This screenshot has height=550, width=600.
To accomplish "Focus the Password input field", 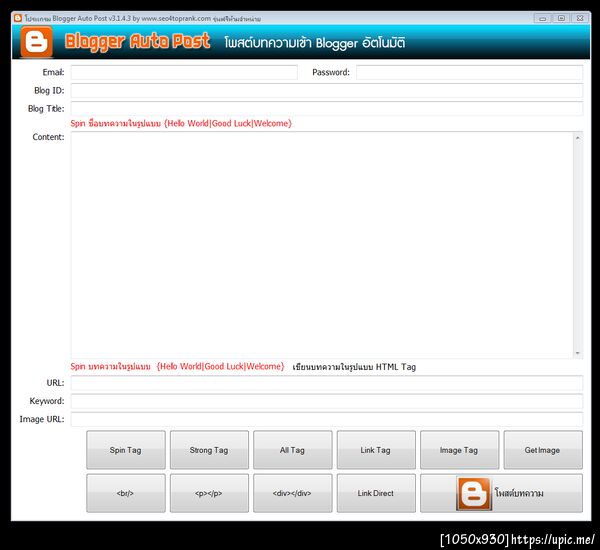I will point(469,72).
